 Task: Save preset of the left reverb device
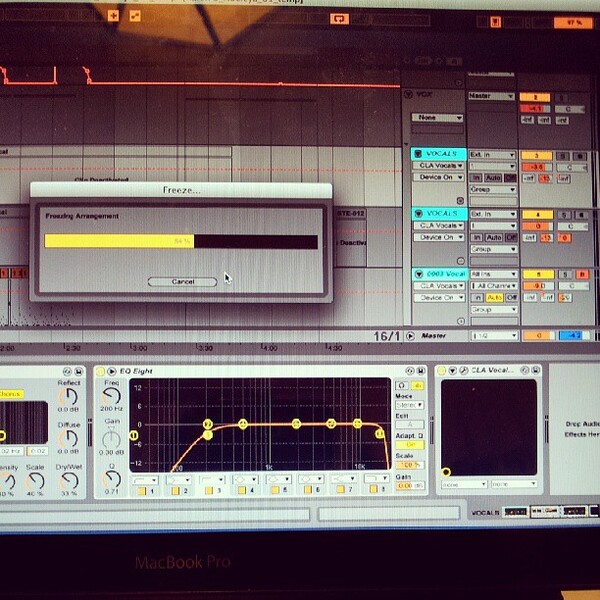click(78, 372)
